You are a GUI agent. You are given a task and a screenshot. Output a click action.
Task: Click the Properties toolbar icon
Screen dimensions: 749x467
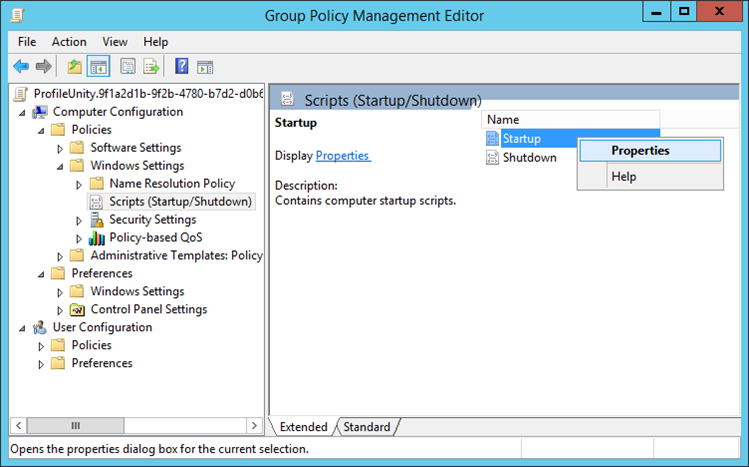[x=127, y=67]
